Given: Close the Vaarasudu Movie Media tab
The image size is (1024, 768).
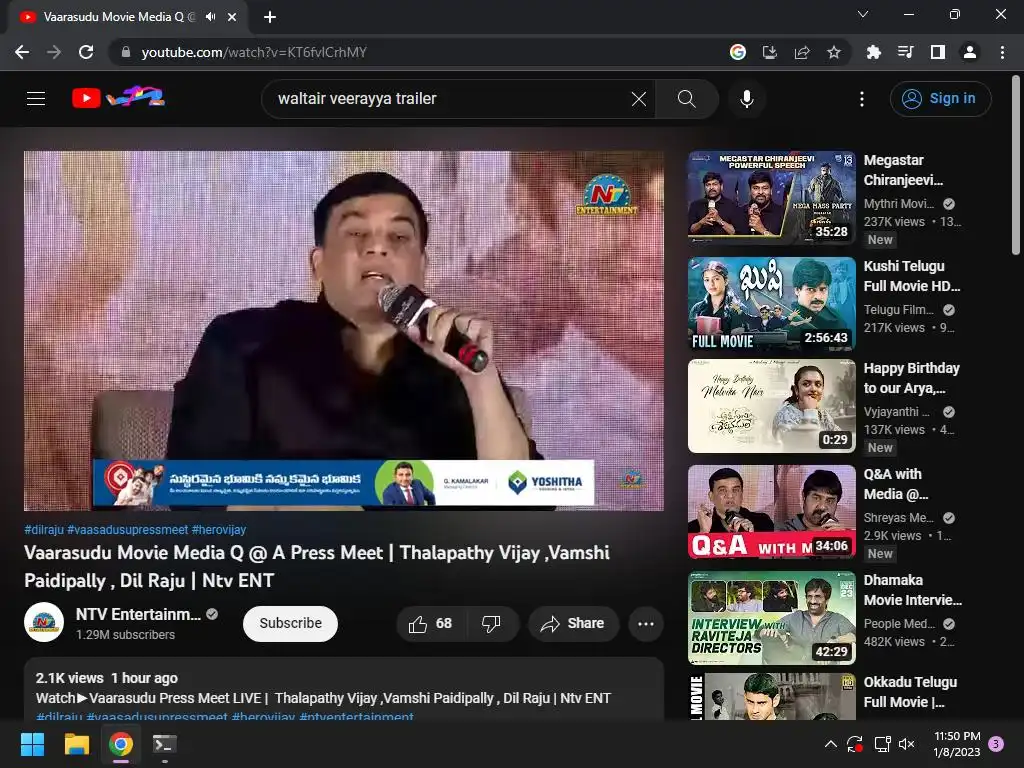Looking at the screenshot, I should click(232, 17).
